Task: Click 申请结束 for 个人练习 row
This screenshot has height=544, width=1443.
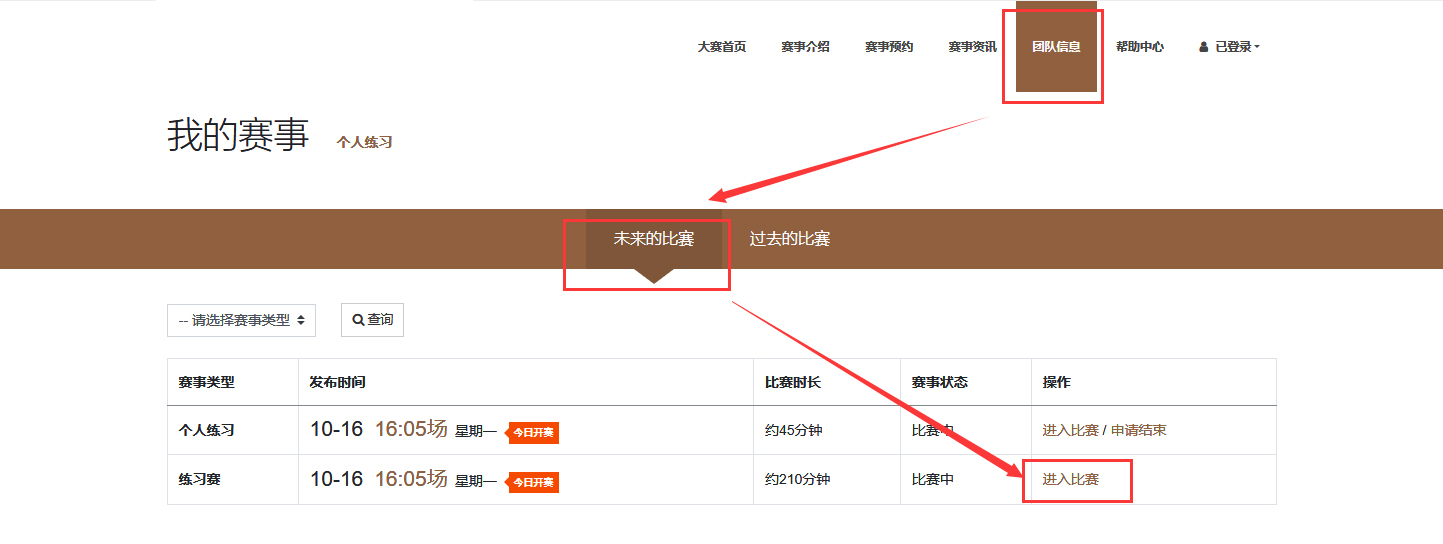Action: (x=1138, y=430)
